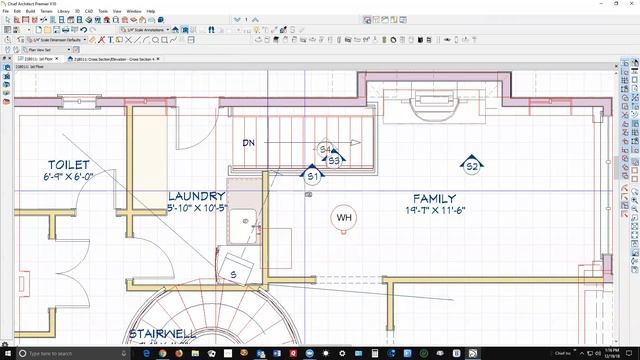Open the 1/4" Scale Annotations dropdown

pyautogui.click(x=145, y=30)
